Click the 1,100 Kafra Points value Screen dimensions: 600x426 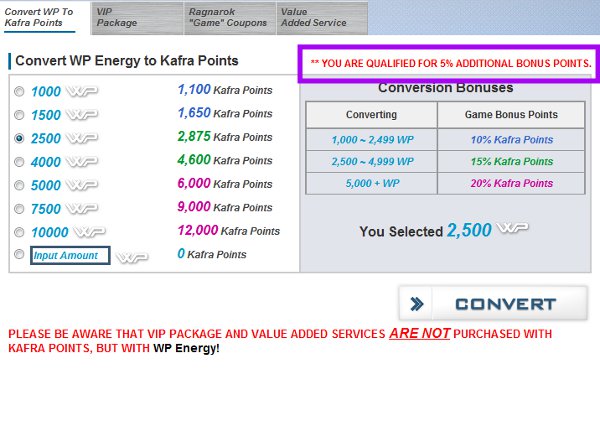coord(225,90)
